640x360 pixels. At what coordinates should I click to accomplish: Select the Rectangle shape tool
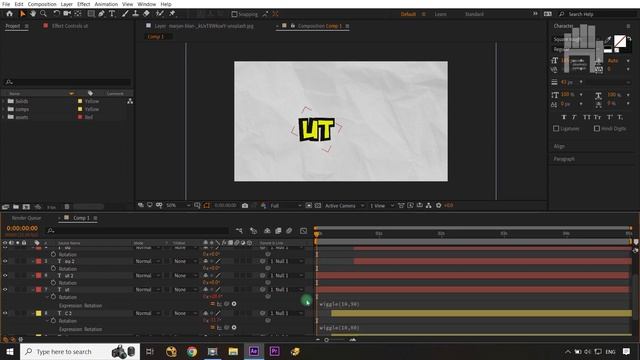pos(91,14)
